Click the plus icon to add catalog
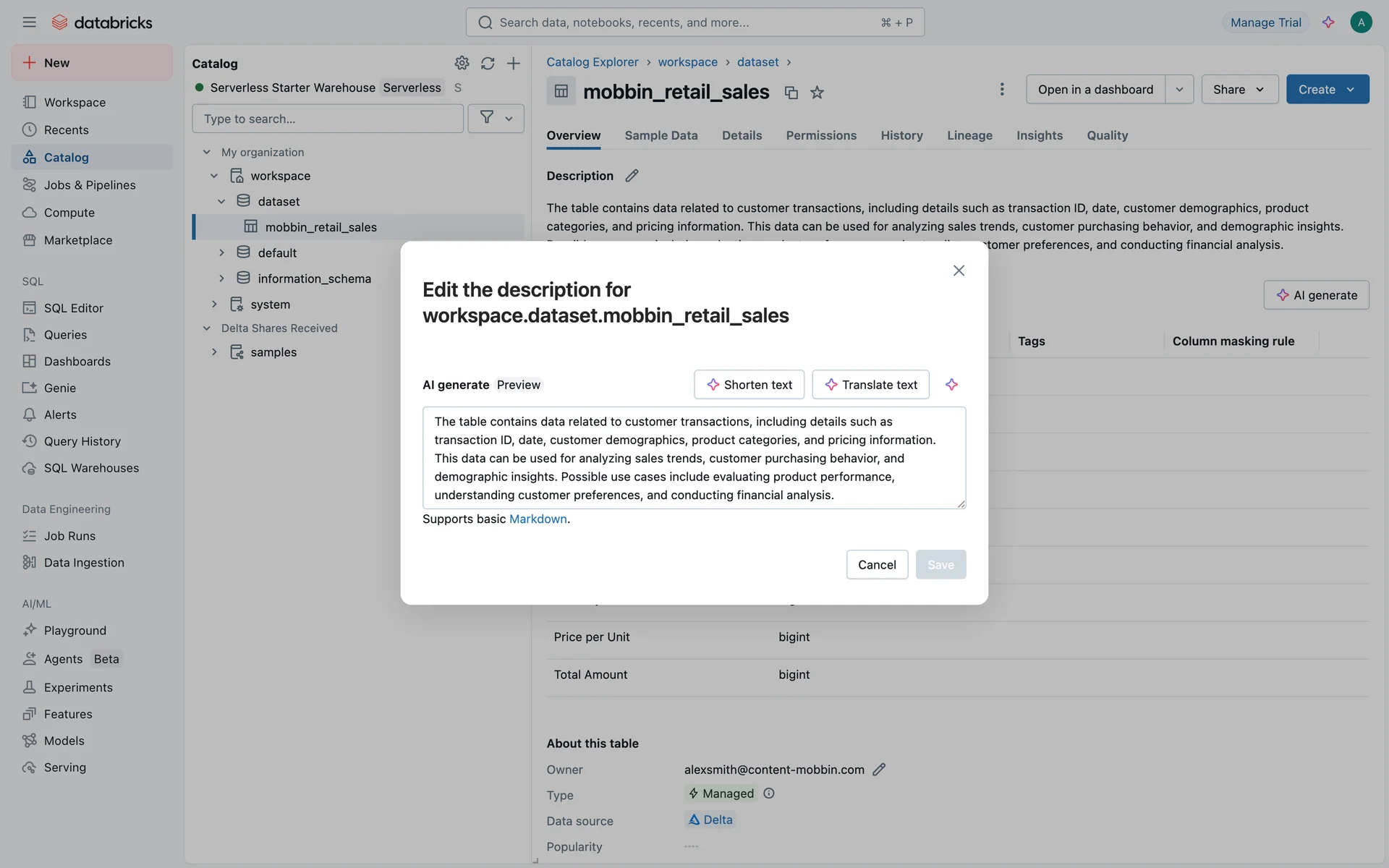Viewport: 1389px width, 868px height. tap(513, 64)
